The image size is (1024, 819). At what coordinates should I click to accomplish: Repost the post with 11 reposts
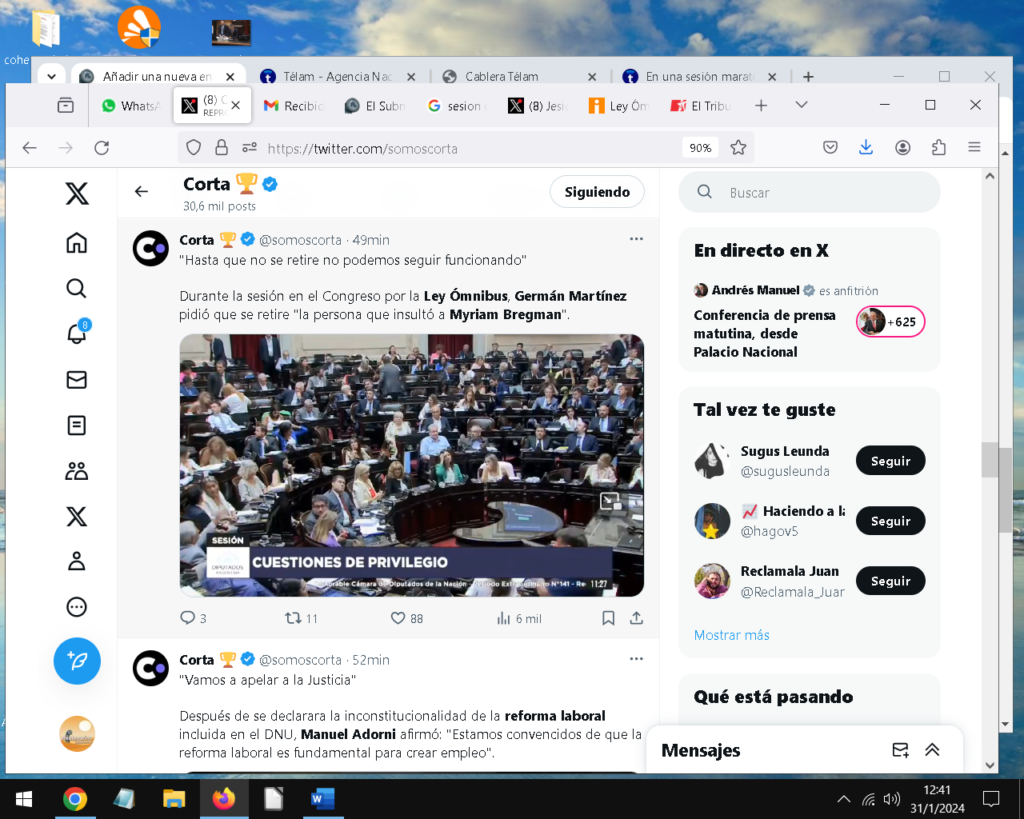pyautogui.click(x=301, y=618)
